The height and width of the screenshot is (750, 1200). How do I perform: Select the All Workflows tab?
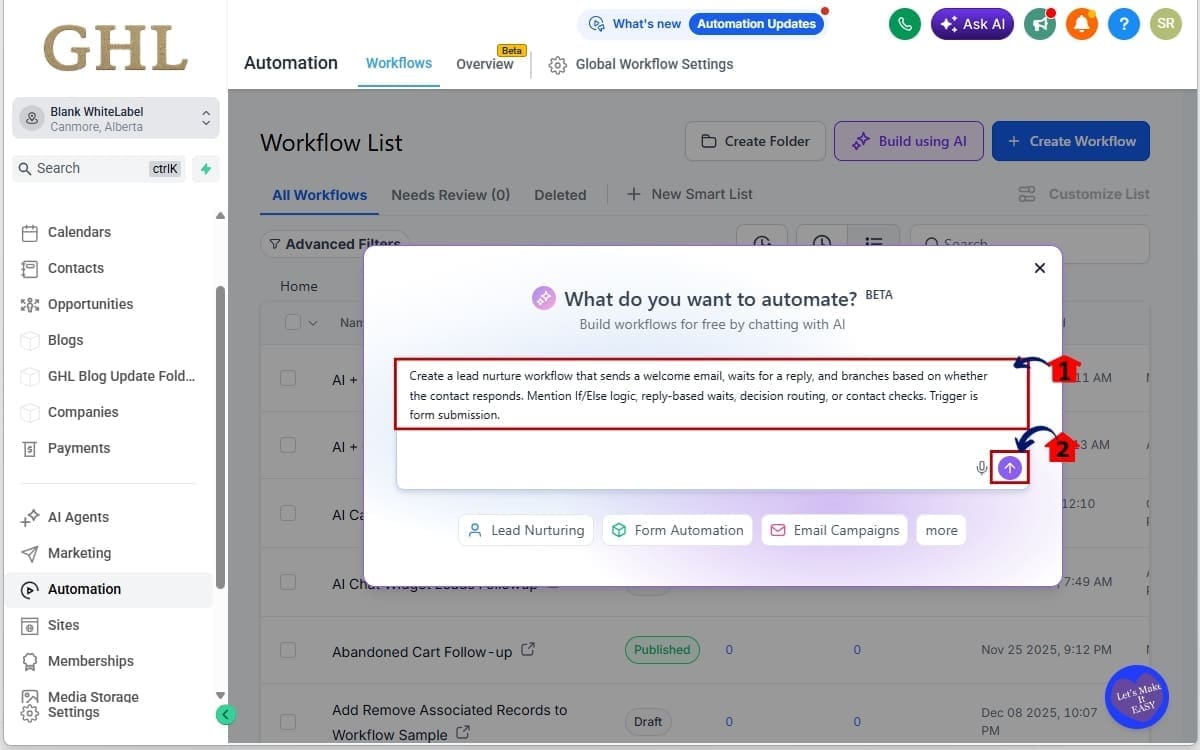(320, 195)
